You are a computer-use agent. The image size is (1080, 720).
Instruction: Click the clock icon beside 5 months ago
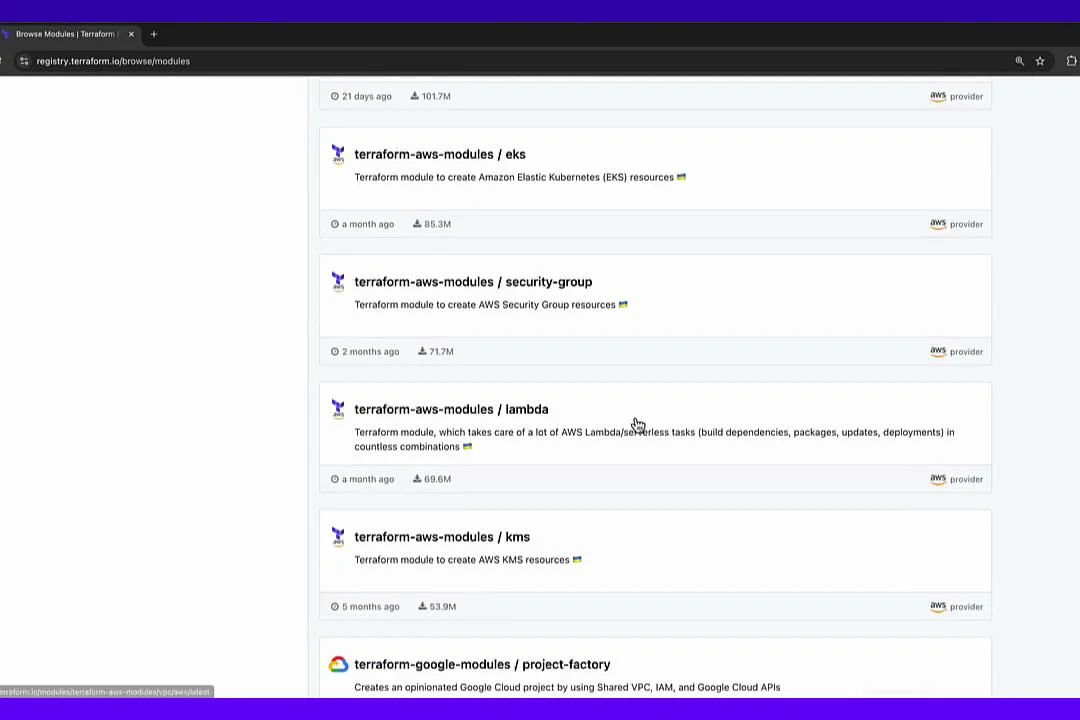(335, 606)
